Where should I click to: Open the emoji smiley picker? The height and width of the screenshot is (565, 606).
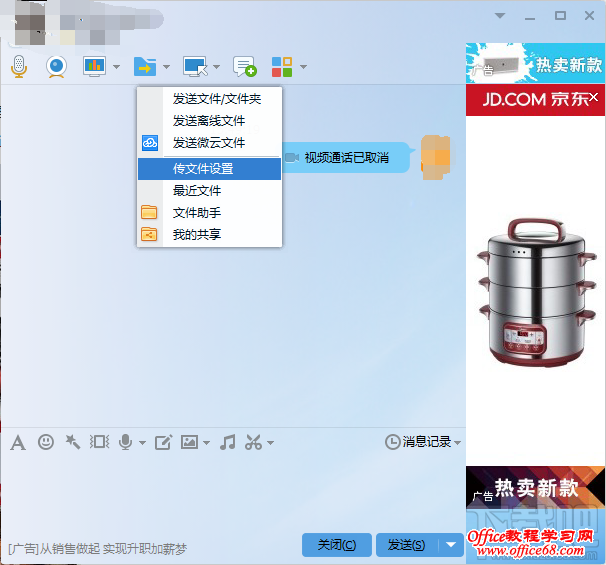coord(46,442)
